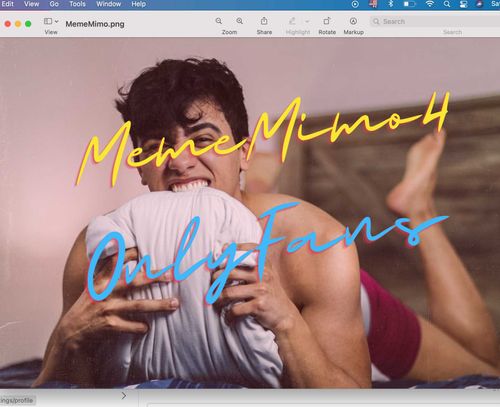
Task: Click the Share toolbar icon
Action: click(x=264, y=21)
